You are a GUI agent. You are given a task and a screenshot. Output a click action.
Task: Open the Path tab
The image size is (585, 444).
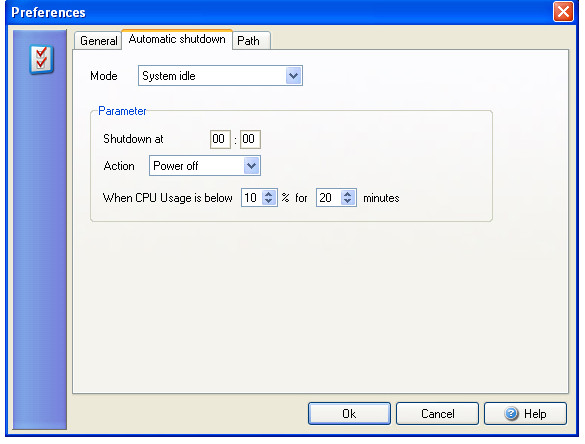(x=251, y=40)
